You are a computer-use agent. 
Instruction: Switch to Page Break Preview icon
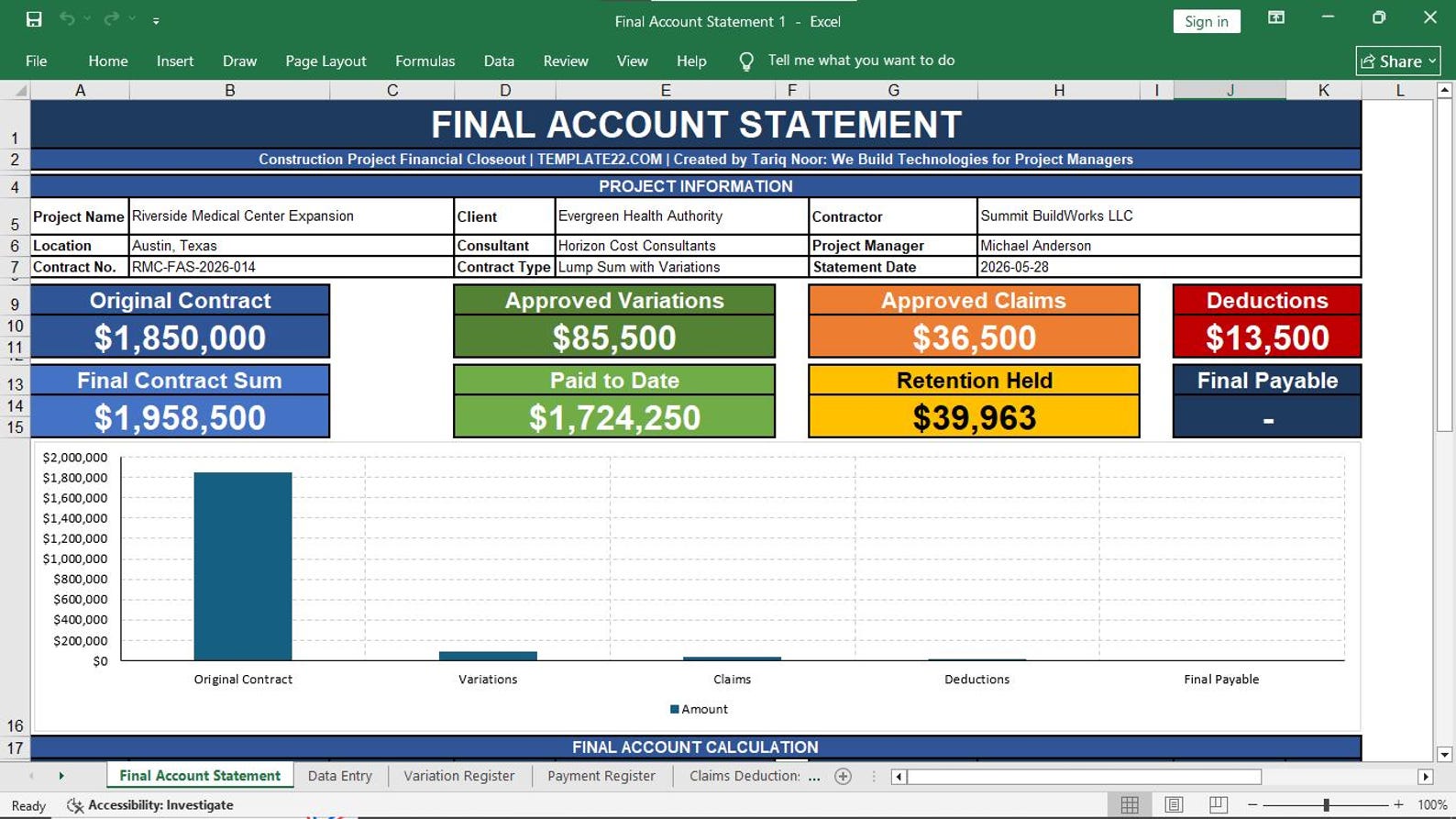click(x=1218, y=804)
